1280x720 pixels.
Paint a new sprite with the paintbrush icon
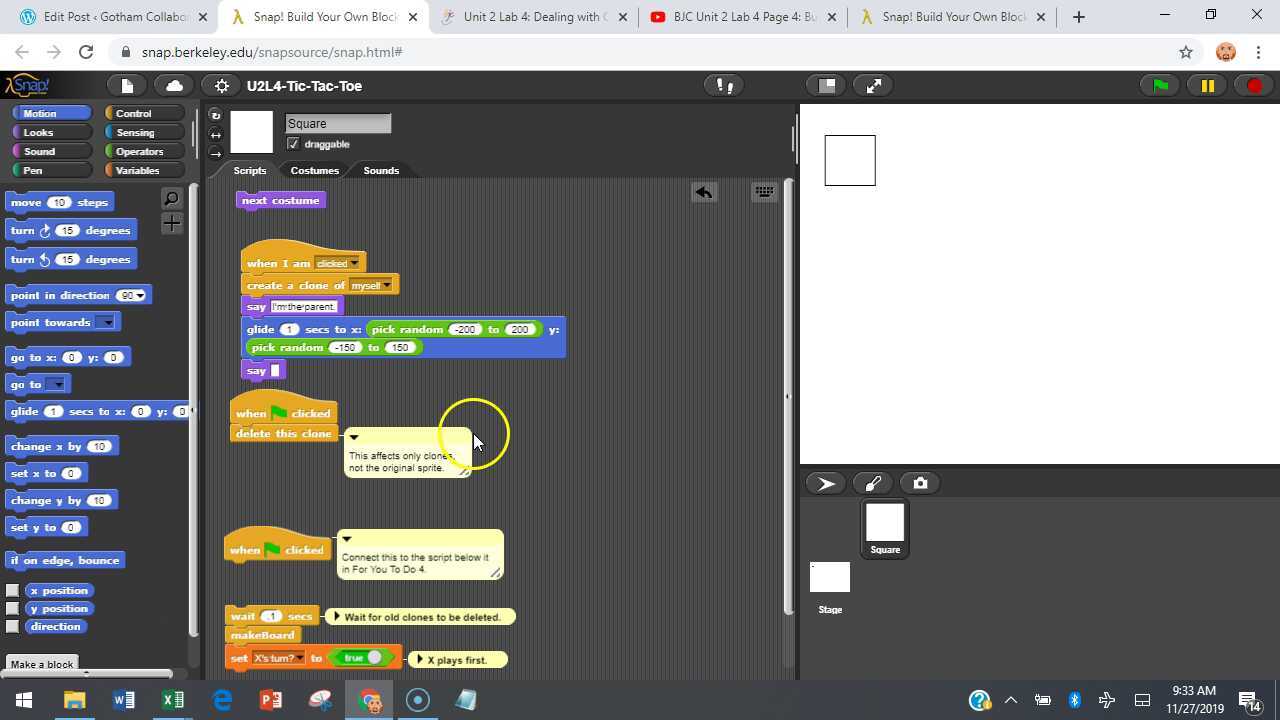click(871, 483)
